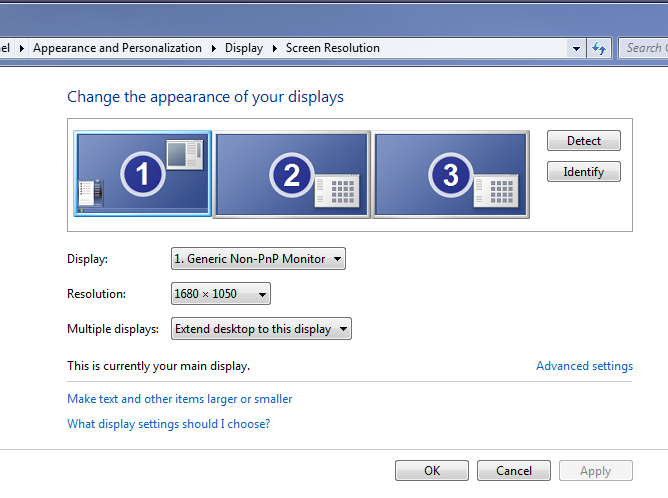Select monitor 2 thumbnail
Screen dimensions: 668x498
(292, 175)
